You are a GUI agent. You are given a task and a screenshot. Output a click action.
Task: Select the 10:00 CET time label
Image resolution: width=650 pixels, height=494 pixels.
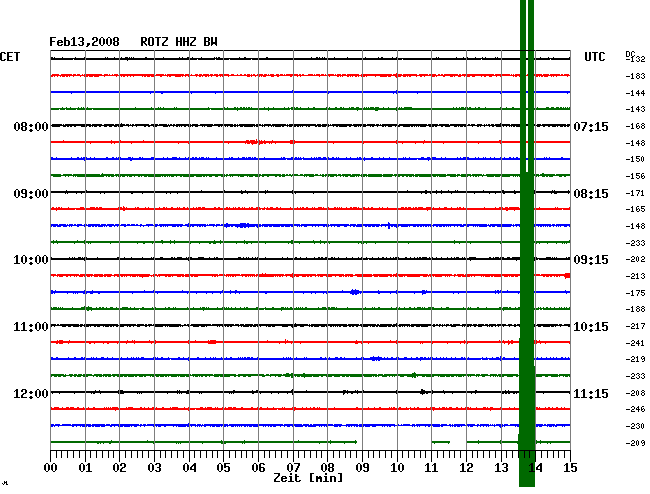tap(31, 260)
